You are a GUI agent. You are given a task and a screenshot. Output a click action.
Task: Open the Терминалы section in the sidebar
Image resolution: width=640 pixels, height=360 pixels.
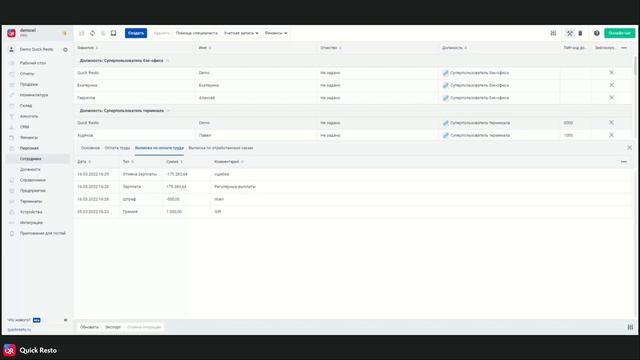click(31, 201)
